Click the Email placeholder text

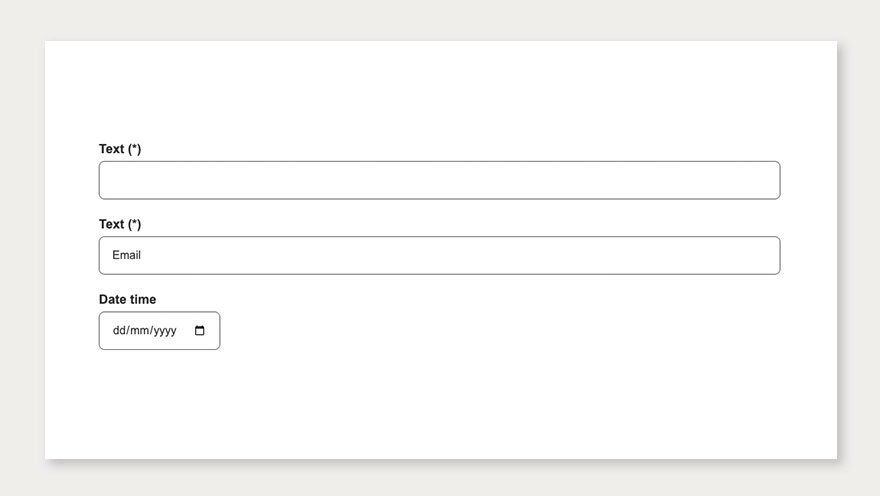coord(126,255)
